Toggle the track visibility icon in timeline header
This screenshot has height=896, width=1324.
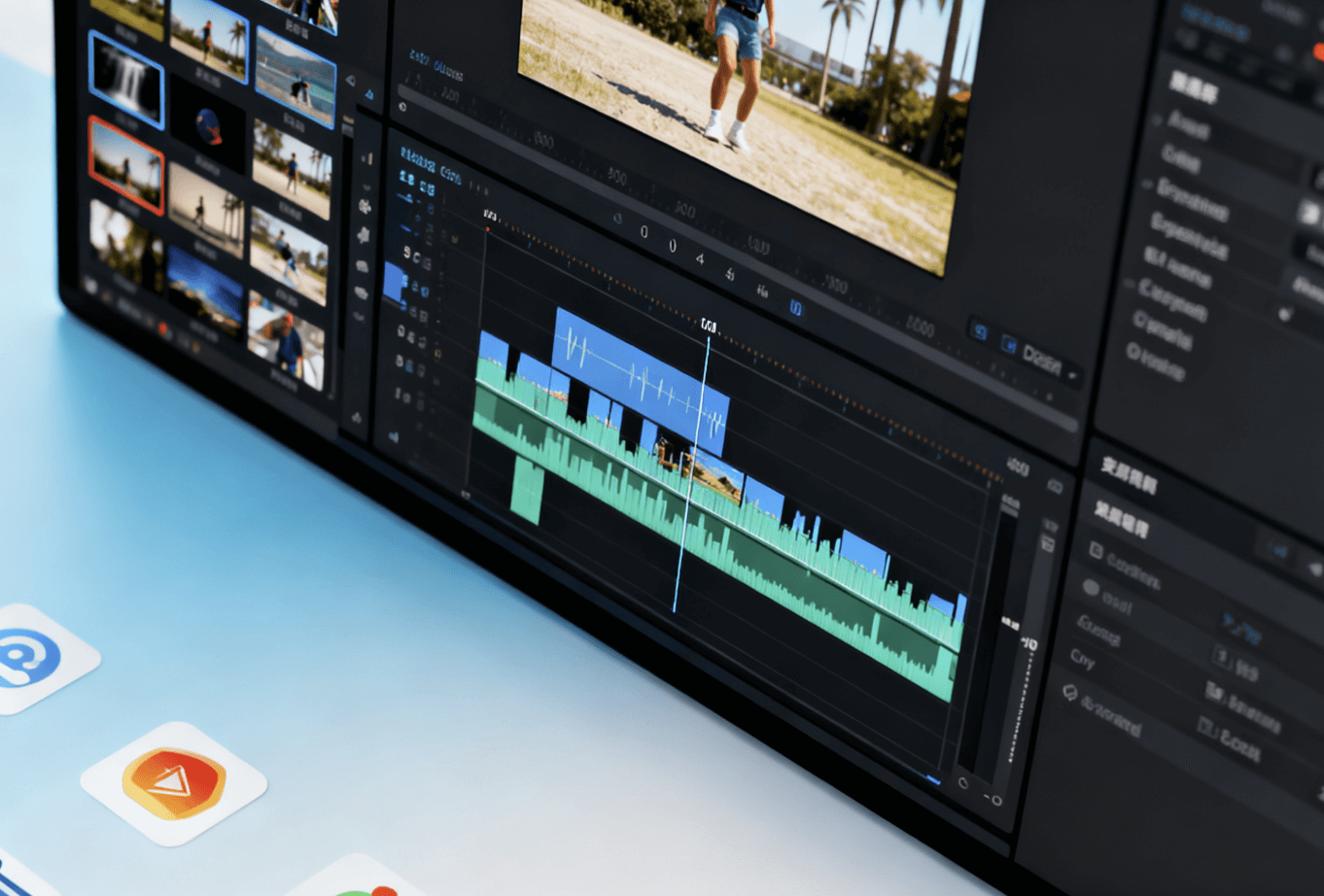coord(405,257)
